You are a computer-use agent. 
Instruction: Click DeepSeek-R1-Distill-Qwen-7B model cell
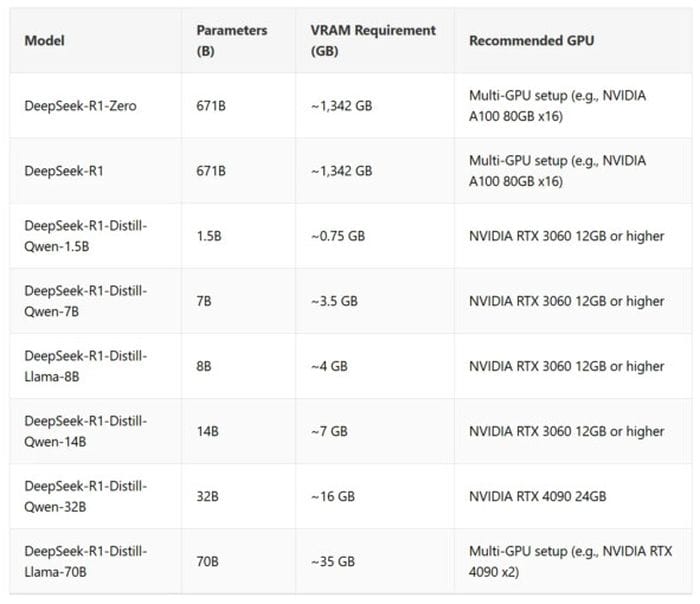point(86,301)
